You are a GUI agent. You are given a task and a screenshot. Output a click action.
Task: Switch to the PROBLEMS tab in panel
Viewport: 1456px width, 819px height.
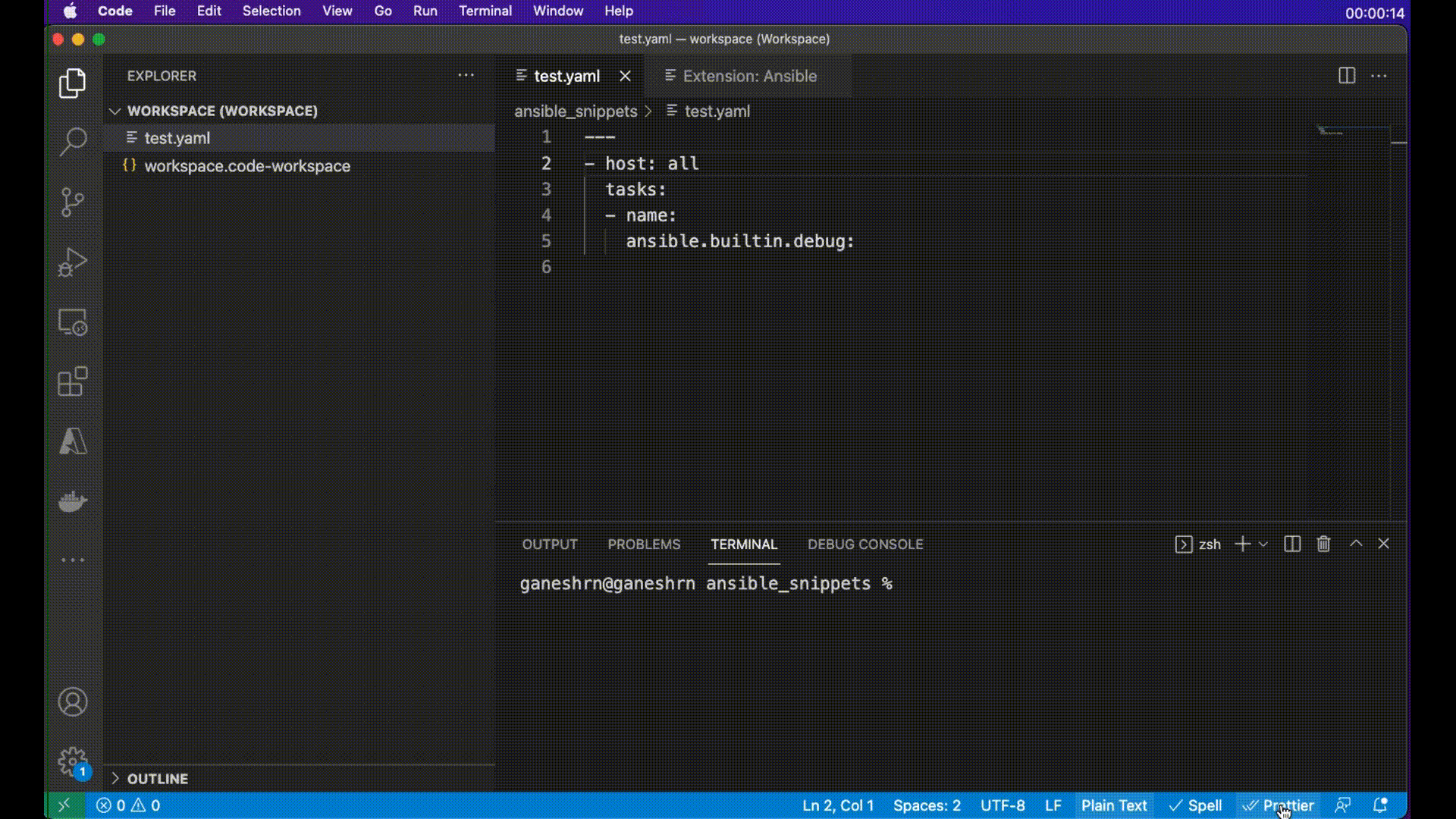coord(644,544)
